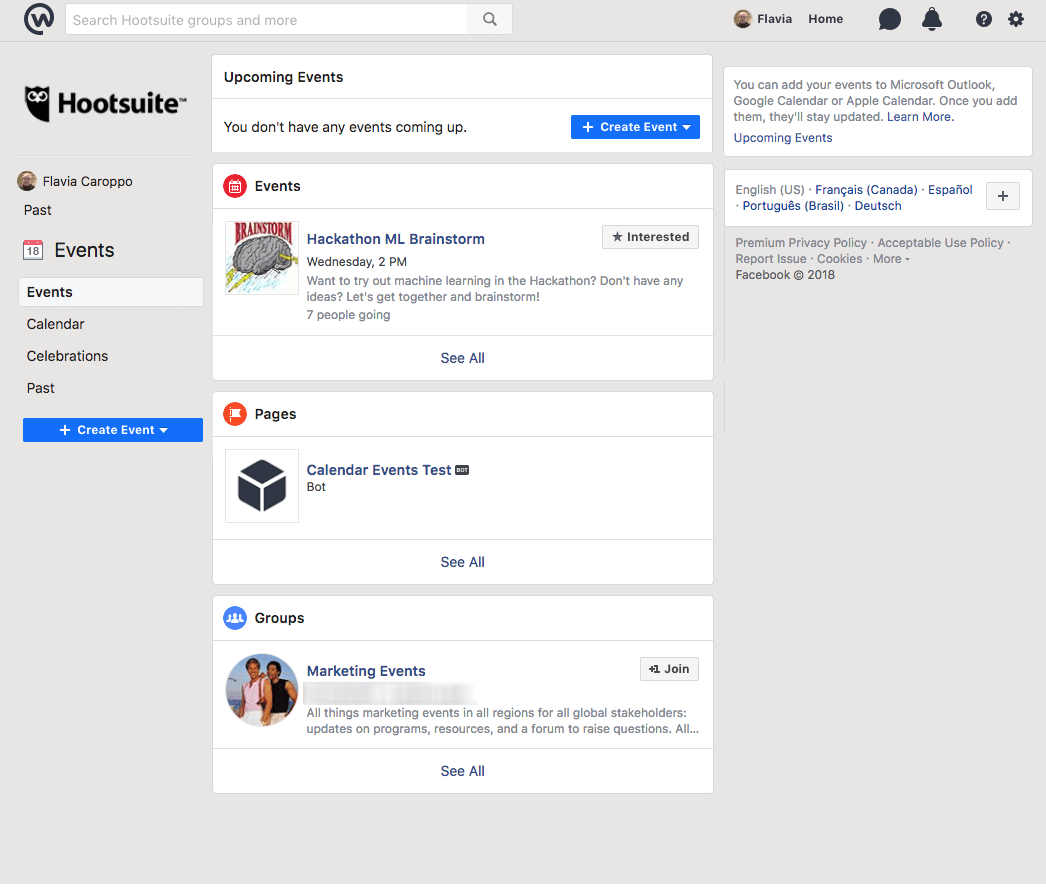Open the Acceptable Use Policy link
Image resolution: width=1046 pixels, height=888 pixels.
tap(941, 243)
